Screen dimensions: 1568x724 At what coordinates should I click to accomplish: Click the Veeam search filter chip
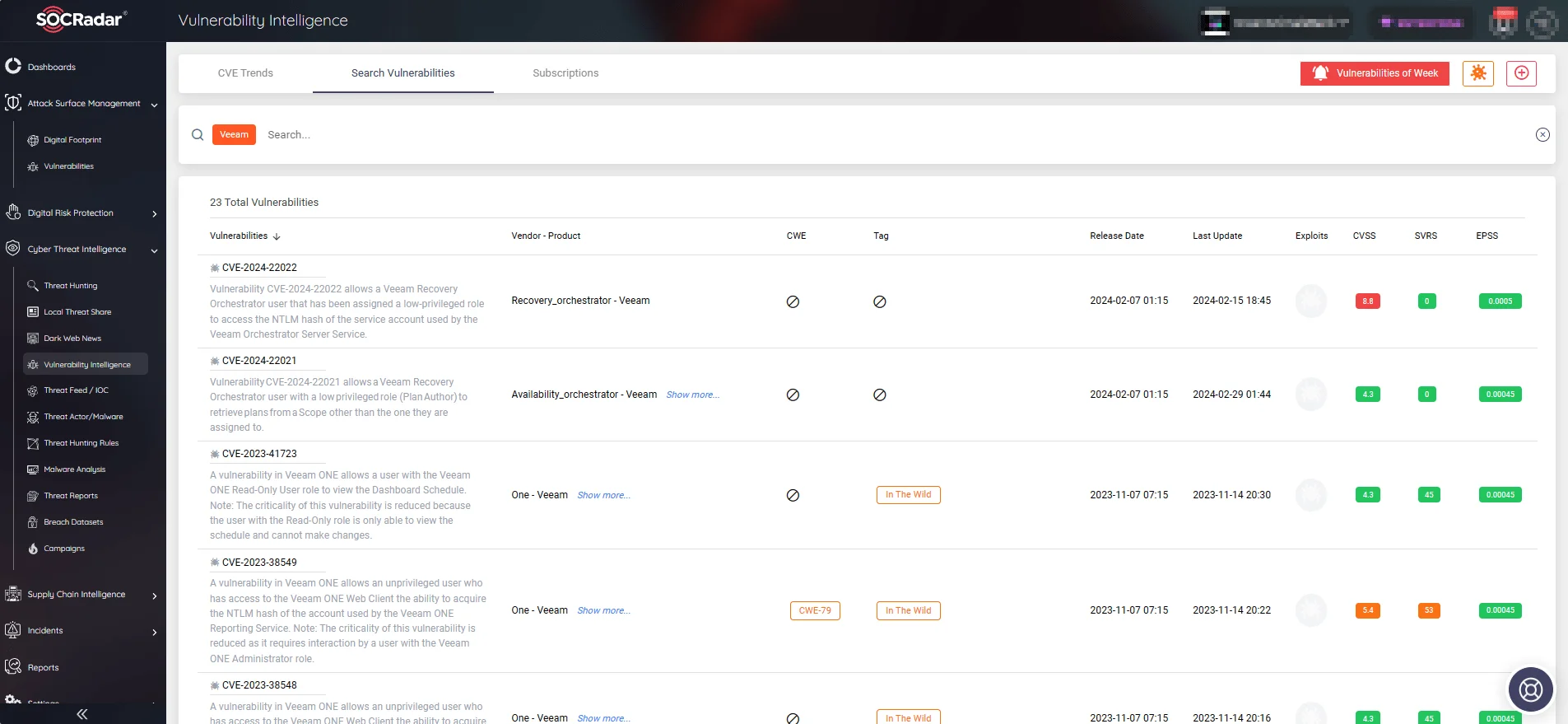click(x=234, y=135)
